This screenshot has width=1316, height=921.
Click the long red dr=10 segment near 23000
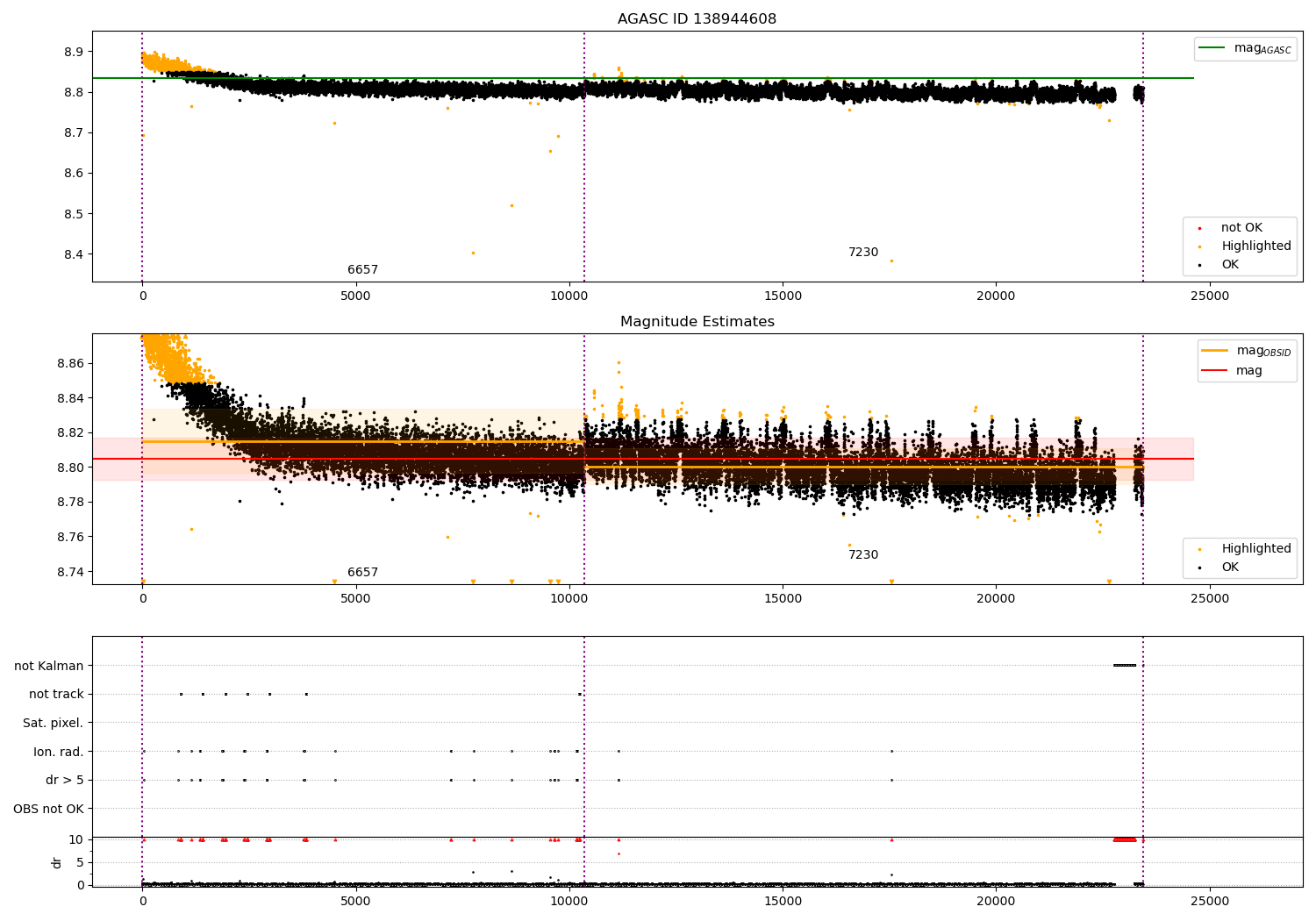click(1125, 840)
